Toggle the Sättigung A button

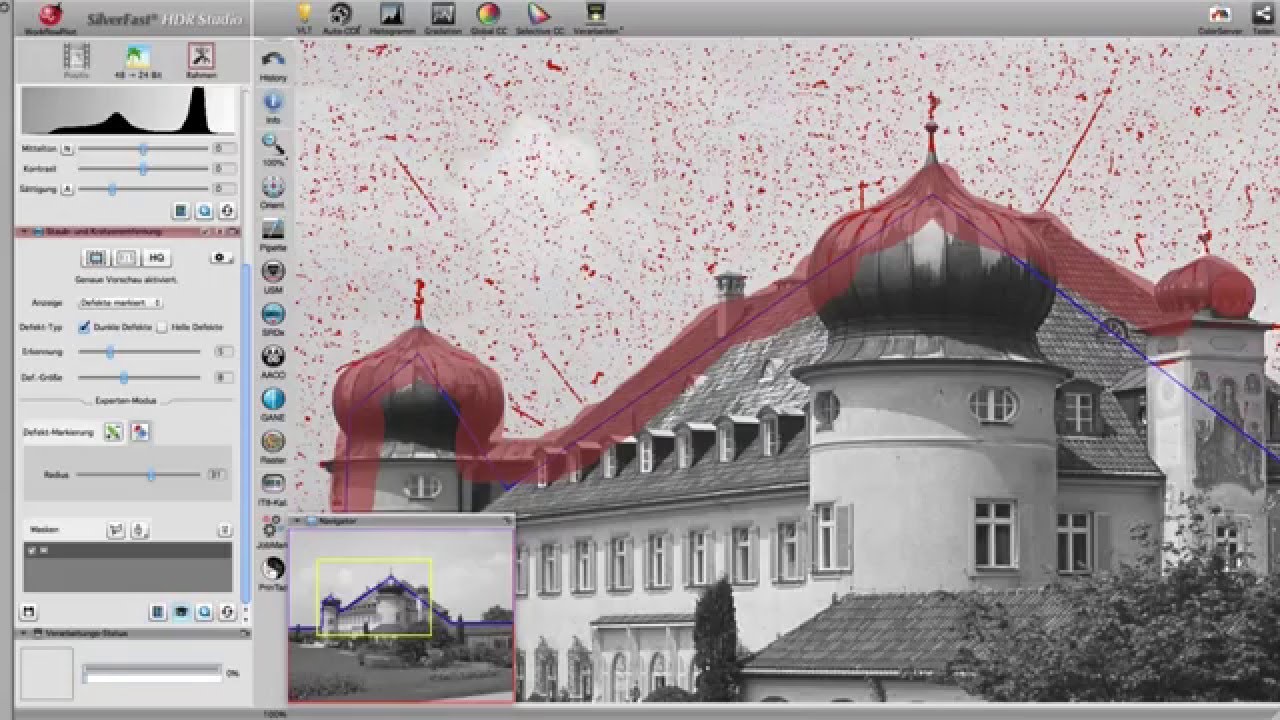tap(68, 188)
